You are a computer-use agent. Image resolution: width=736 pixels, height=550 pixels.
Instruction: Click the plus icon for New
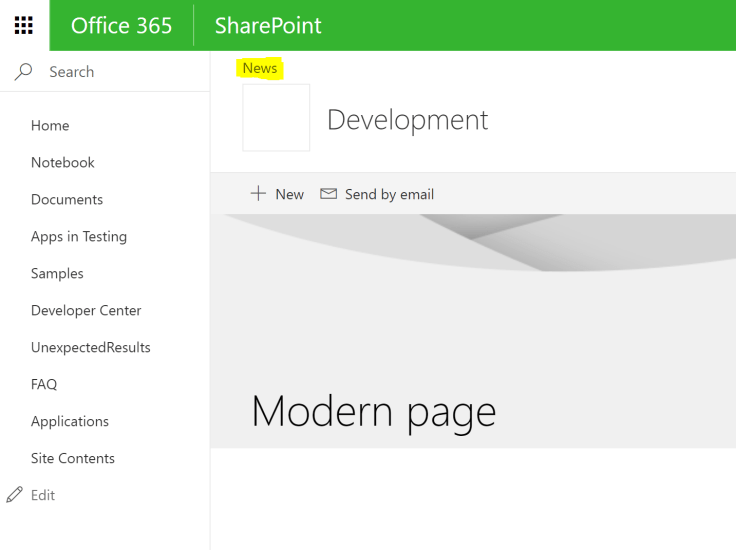pos(258,194)
